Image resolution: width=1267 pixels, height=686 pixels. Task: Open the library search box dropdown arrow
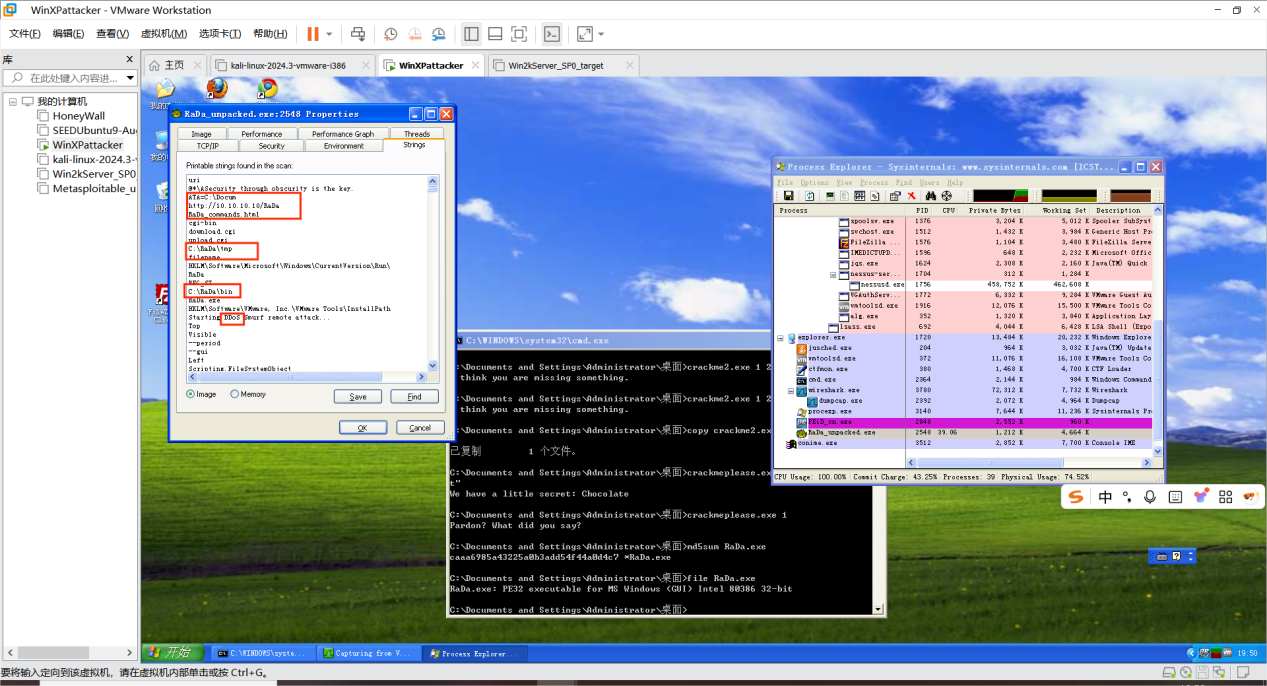(130, 78)
